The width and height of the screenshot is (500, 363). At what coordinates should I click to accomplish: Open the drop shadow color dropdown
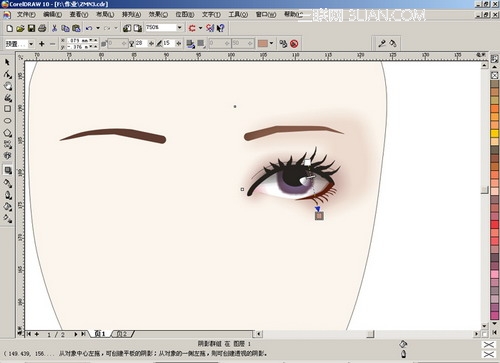coord(271,43)
